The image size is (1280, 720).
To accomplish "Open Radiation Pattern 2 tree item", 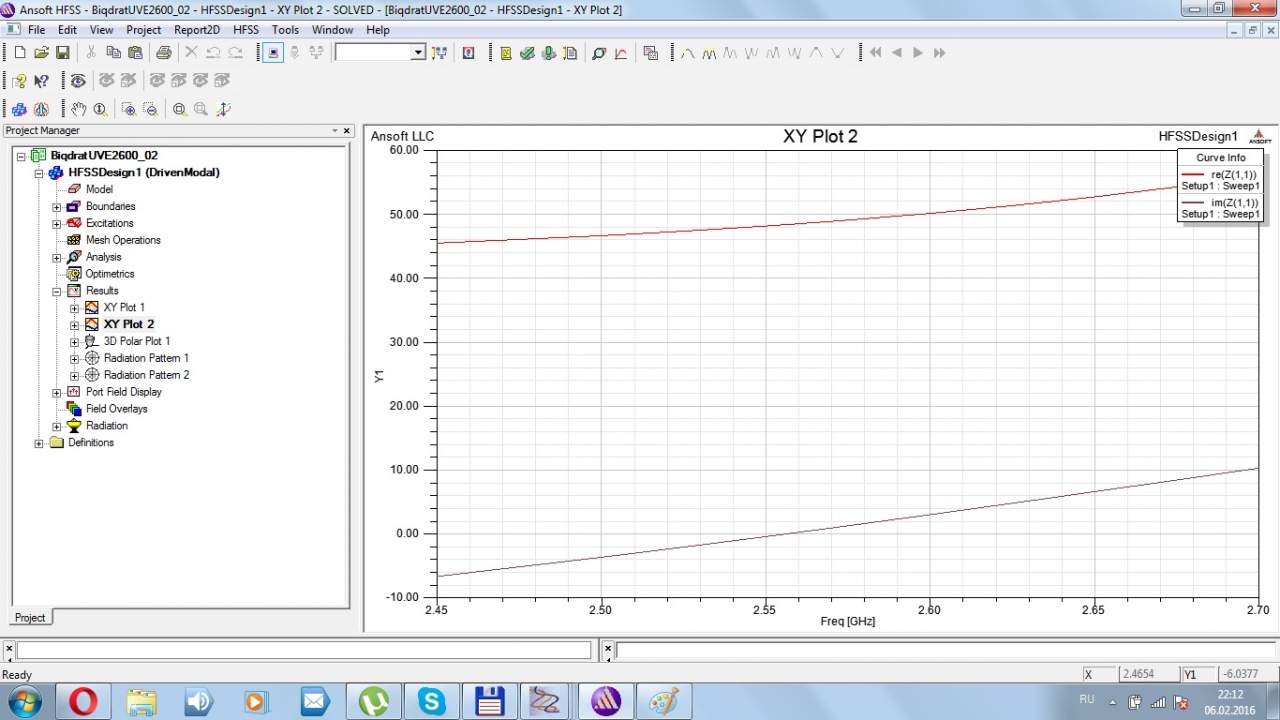I will [x=146, y=375].
